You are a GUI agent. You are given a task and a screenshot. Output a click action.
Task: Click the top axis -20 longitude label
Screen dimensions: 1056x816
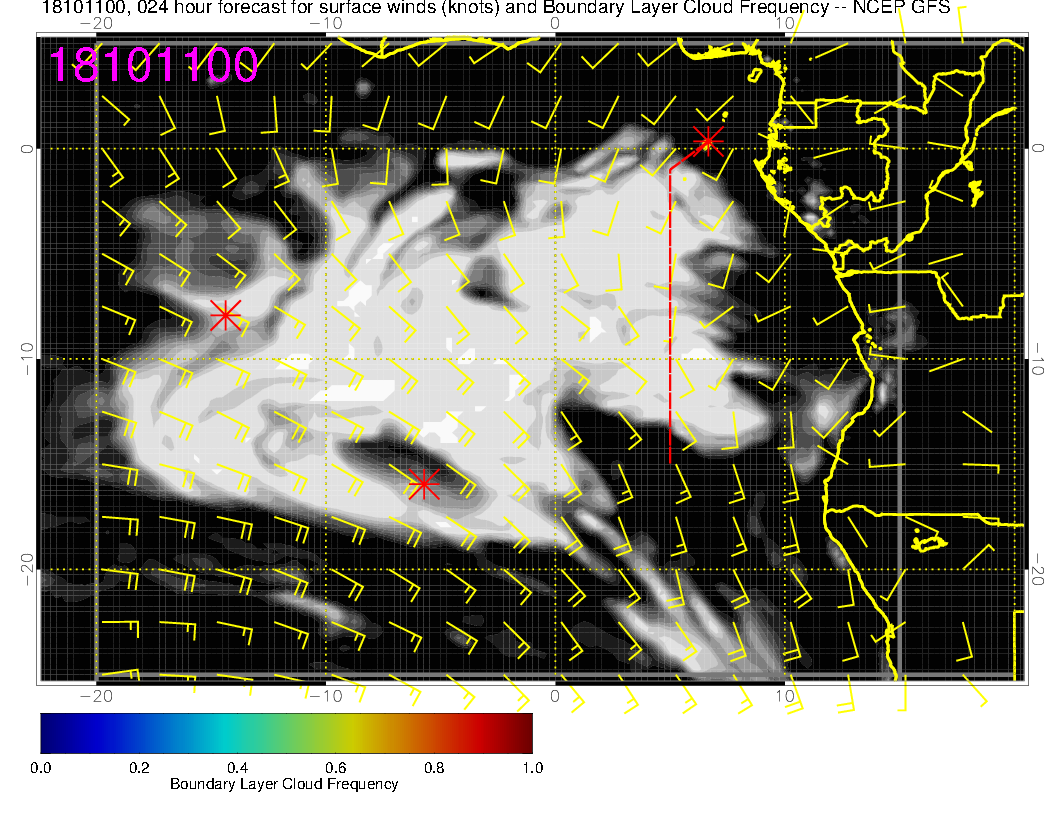tap(96, 23)
